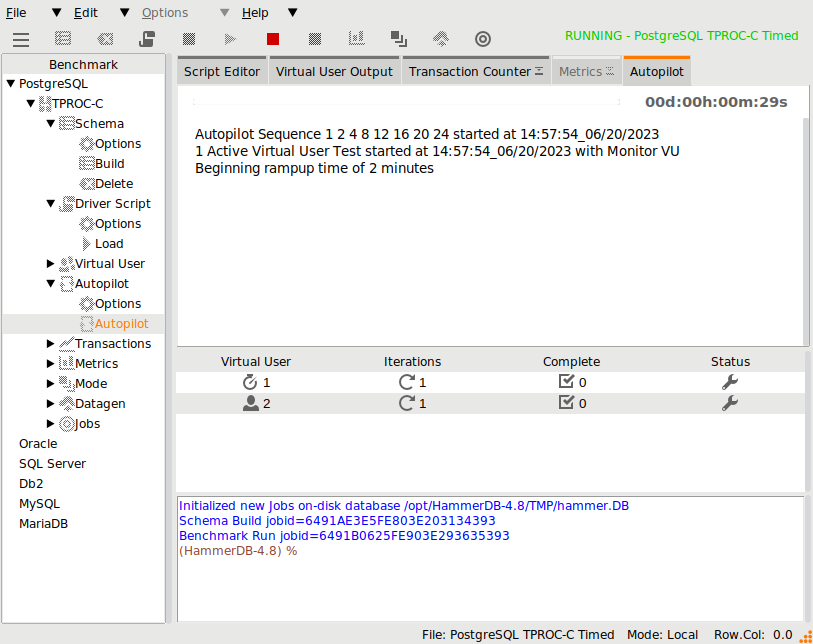Switch to the Transaction Counter tab
Viewport: 813px width, 644px height.
[x=476, y=71]
